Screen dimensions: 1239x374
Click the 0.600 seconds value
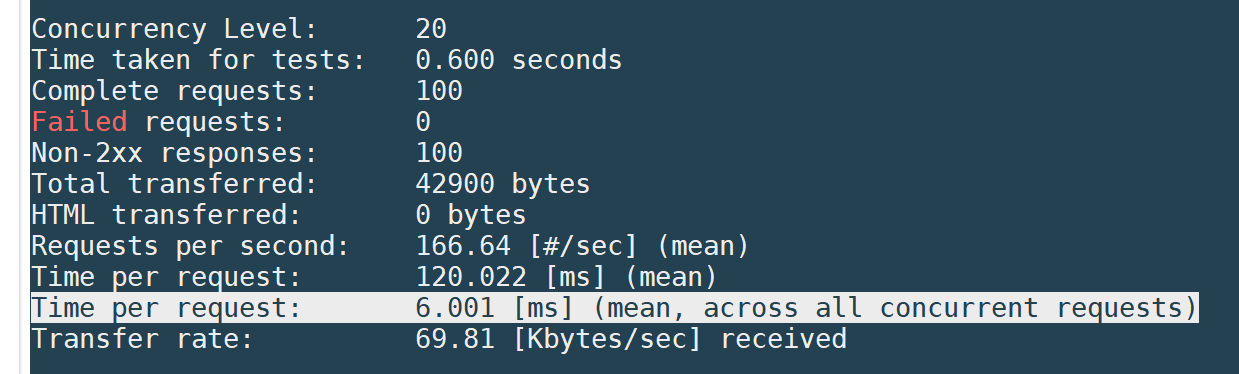point(519,60)
